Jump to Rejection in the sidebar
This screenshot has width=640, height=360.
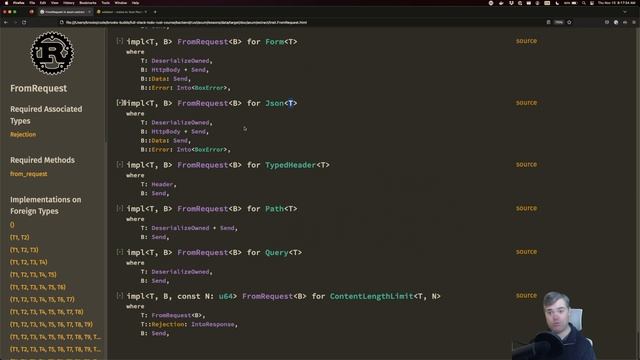(23, 134)
